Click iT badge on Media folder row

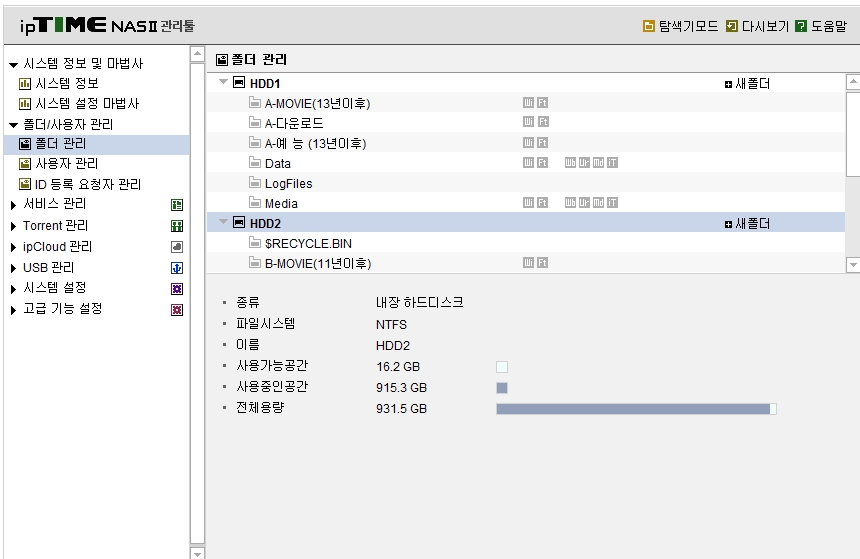[x=612, y=202]
